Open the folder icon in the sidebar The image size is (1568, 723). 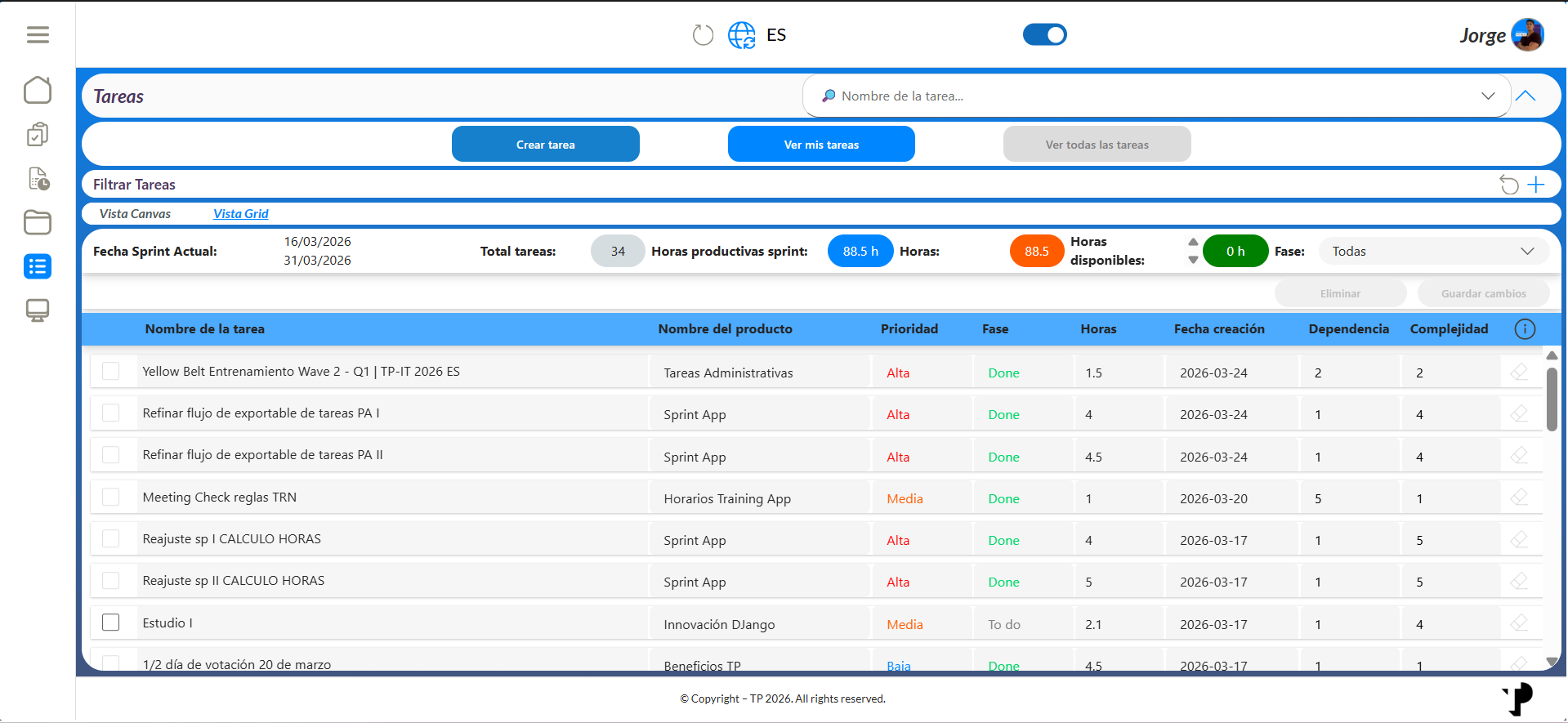click(x=38, y=222)
